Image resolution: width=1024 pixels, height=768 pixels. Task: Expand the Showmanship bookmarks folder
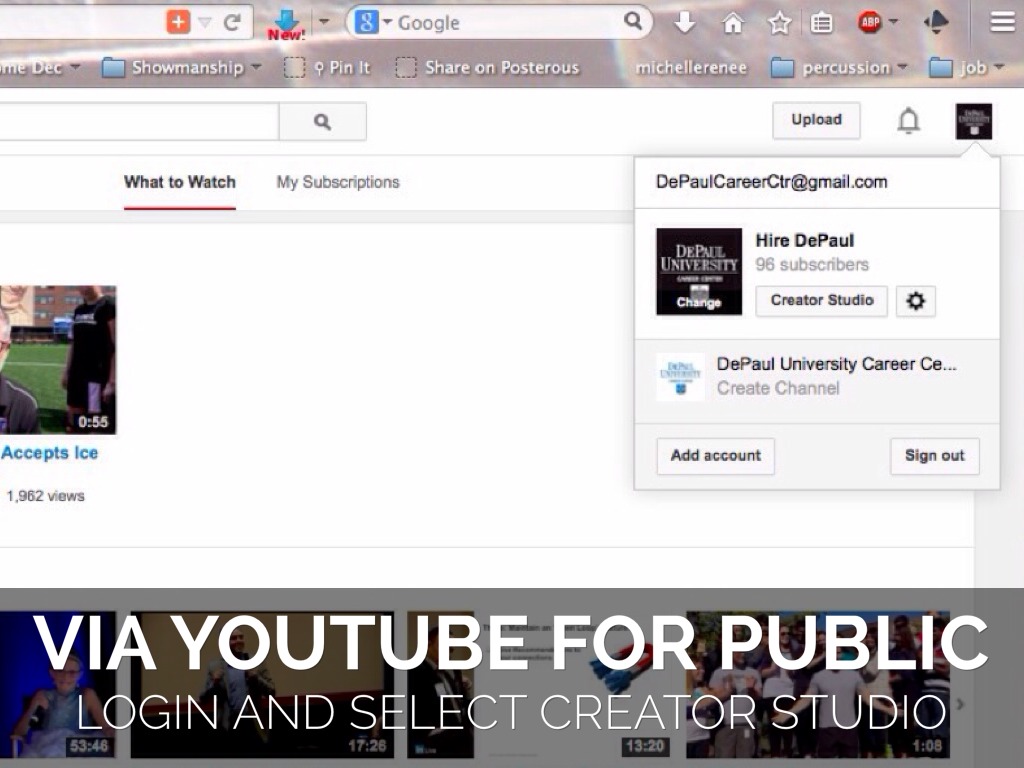coord(182,67)
